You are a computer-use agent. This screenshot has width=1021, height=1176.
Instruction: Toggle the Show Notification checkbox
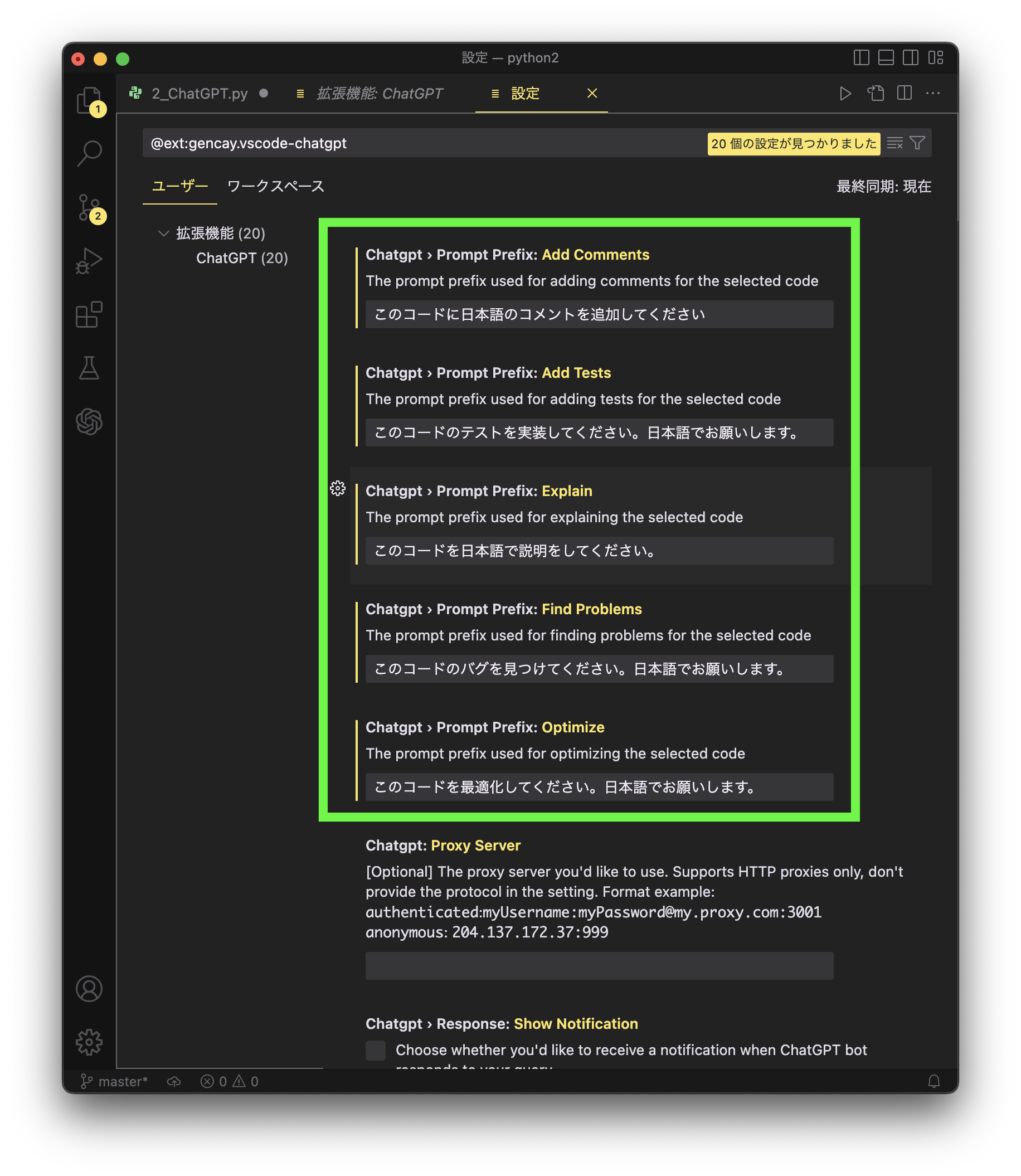[376, 1050]
